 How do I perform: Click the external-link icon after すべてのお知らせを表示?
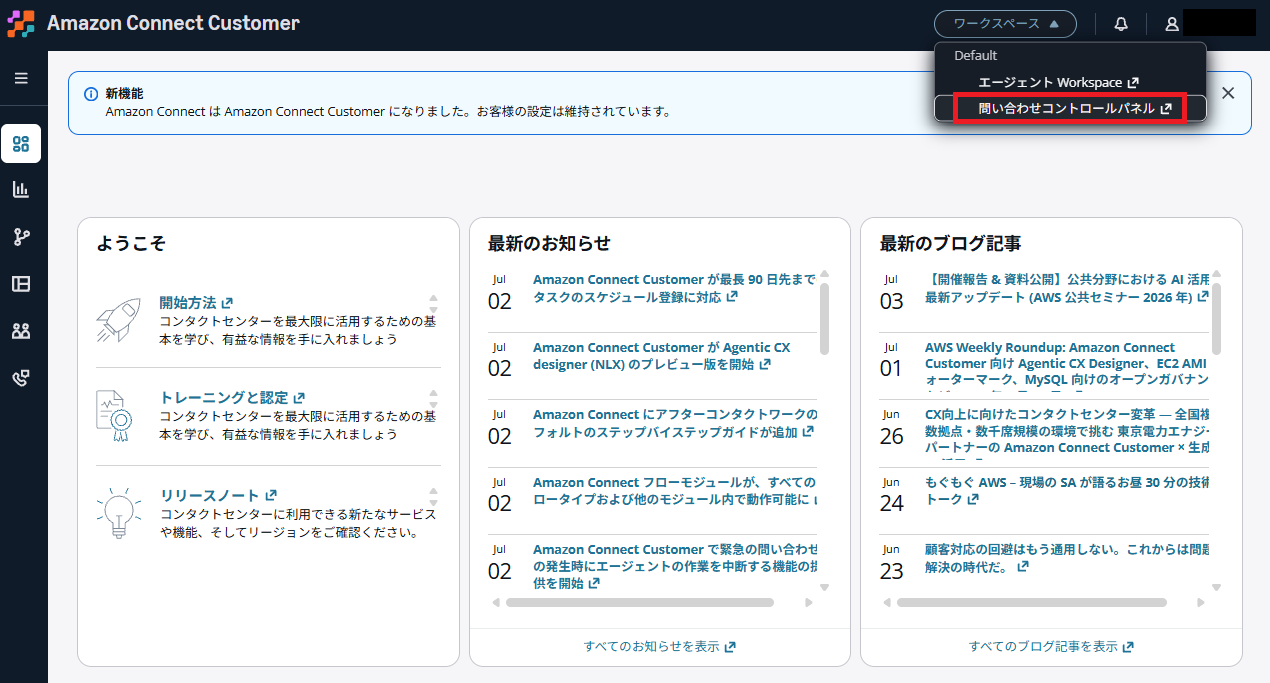pos(730,647)
